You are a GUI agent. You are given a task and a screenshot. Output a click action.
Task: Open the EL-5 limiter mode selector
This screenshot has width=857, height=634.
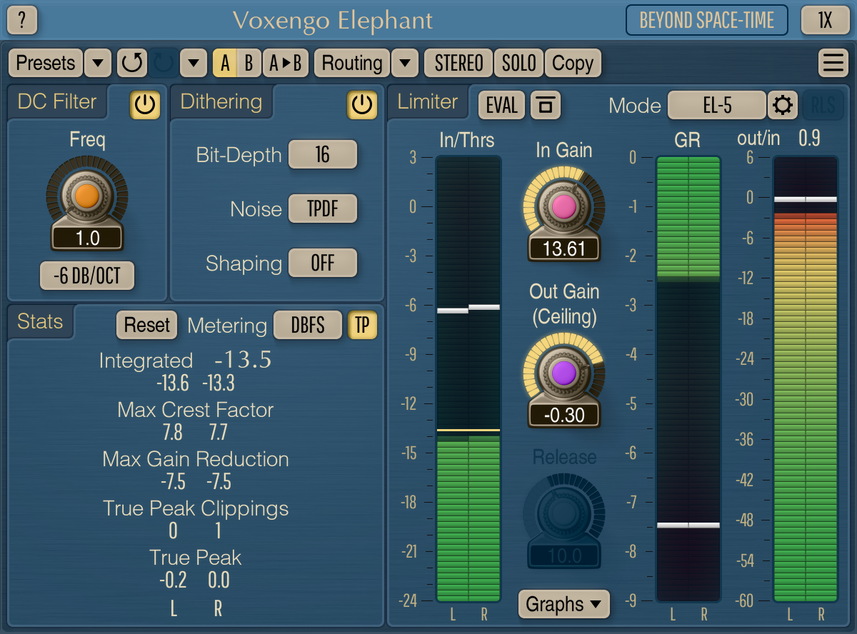point(716,105)
